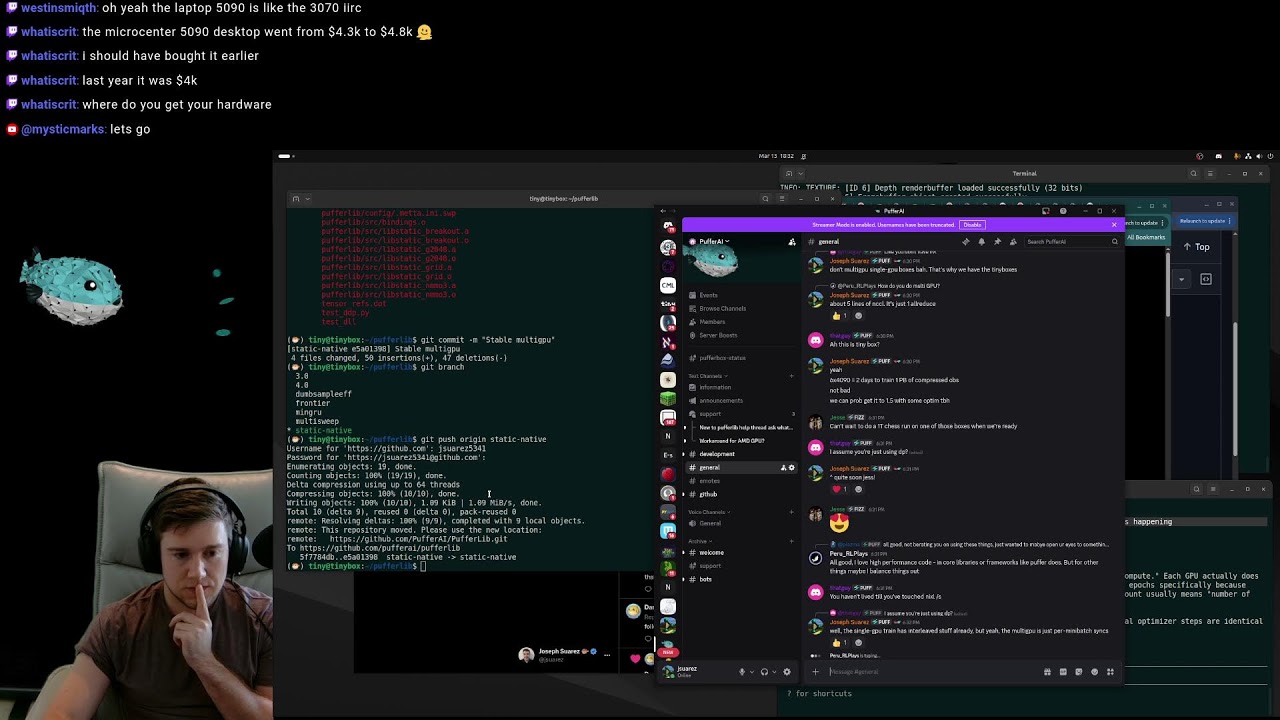The width and height of the screenshot is (1280, 720).
Task: Toggle heart reaction on quite soon message
Action: click(x=840, y=489)
